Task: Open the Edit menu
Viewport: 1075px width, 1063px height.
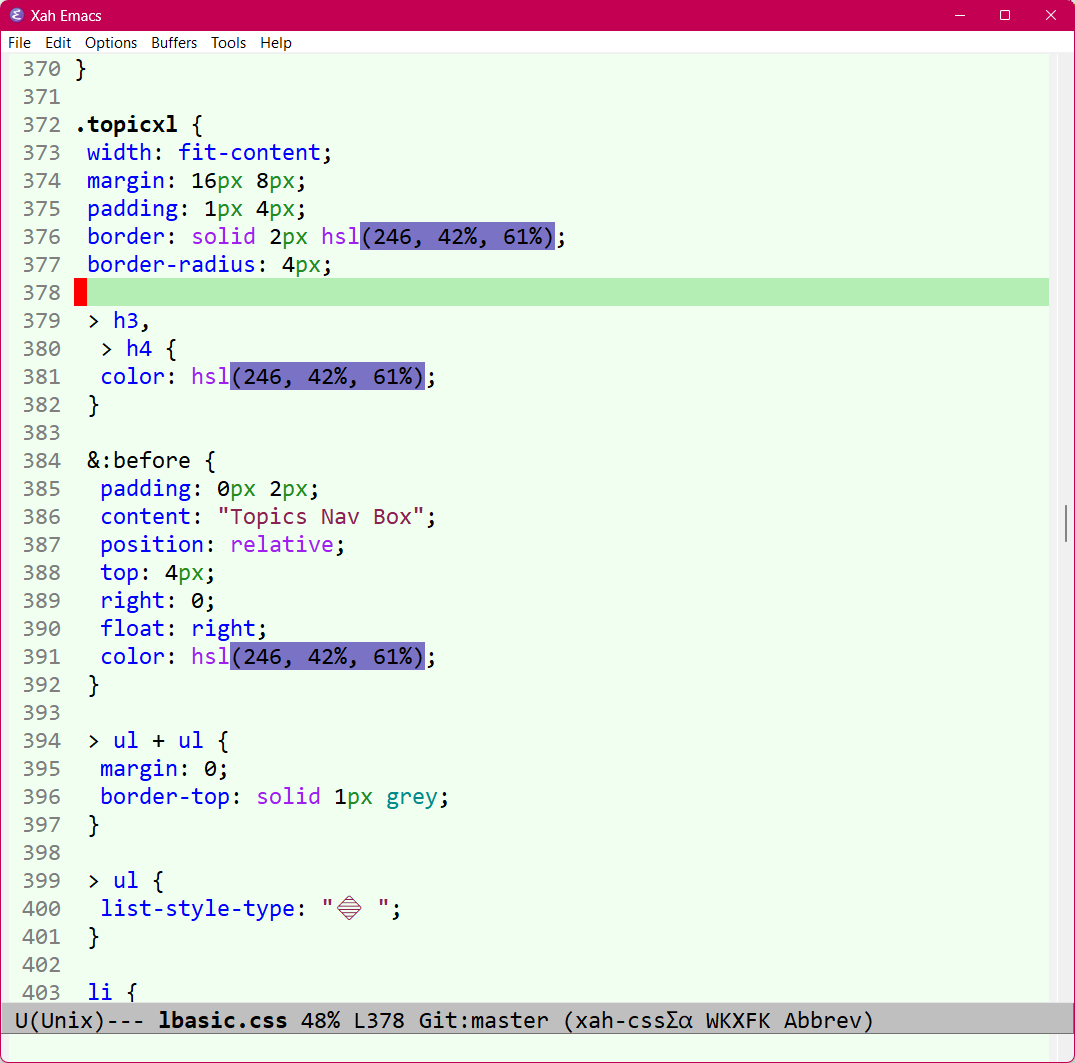Action: pyautogui.click(x=58, y=43)
